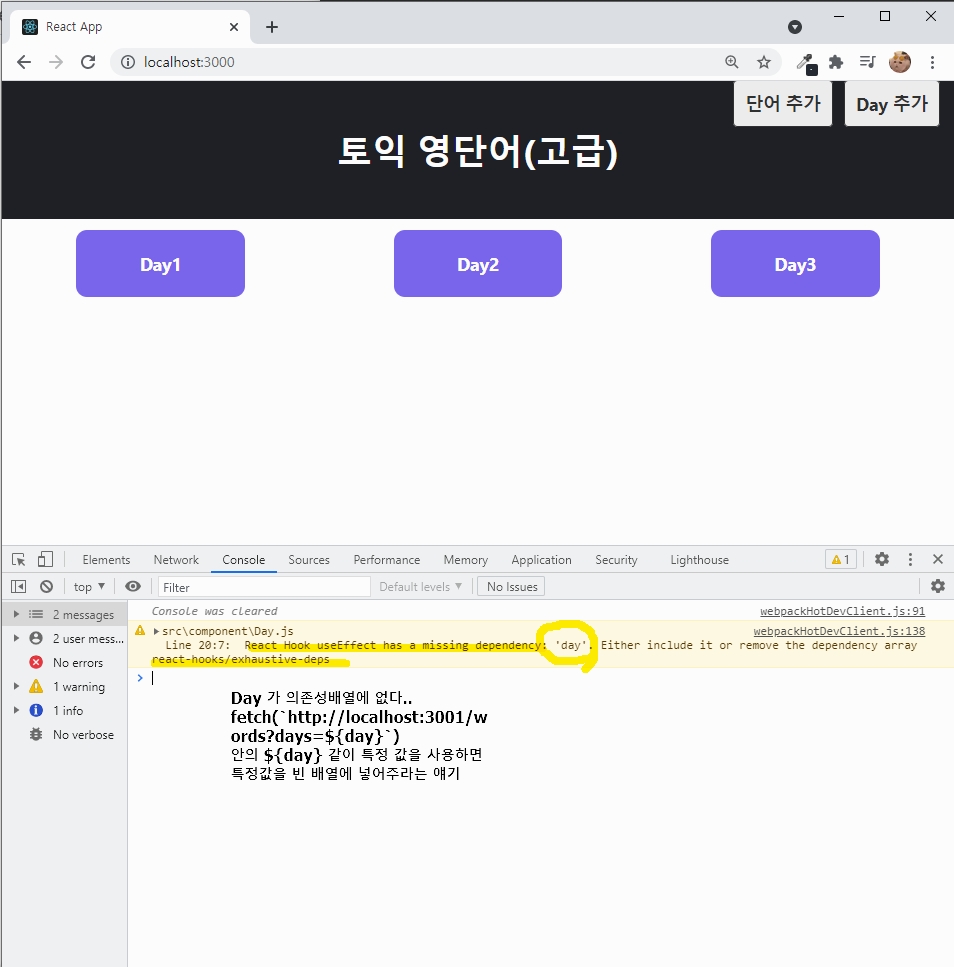Screen dimensions: 954x967
Task: Expand the src\component\Day.js warning entry
Action: [157, 631]
